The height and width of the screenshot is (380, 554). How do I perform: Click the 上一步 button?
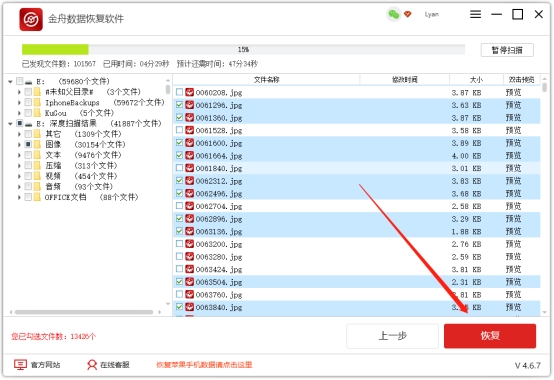(x=393, y=336)
